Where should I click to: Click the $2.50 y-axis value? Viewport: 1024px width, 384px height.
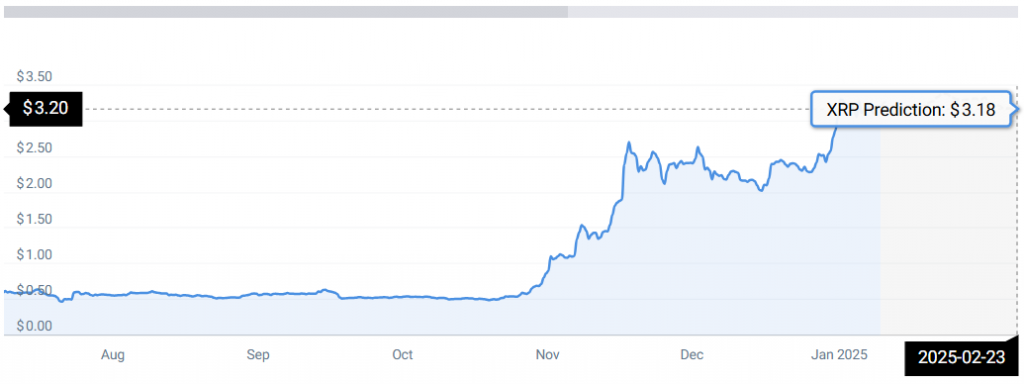[34, 148]
